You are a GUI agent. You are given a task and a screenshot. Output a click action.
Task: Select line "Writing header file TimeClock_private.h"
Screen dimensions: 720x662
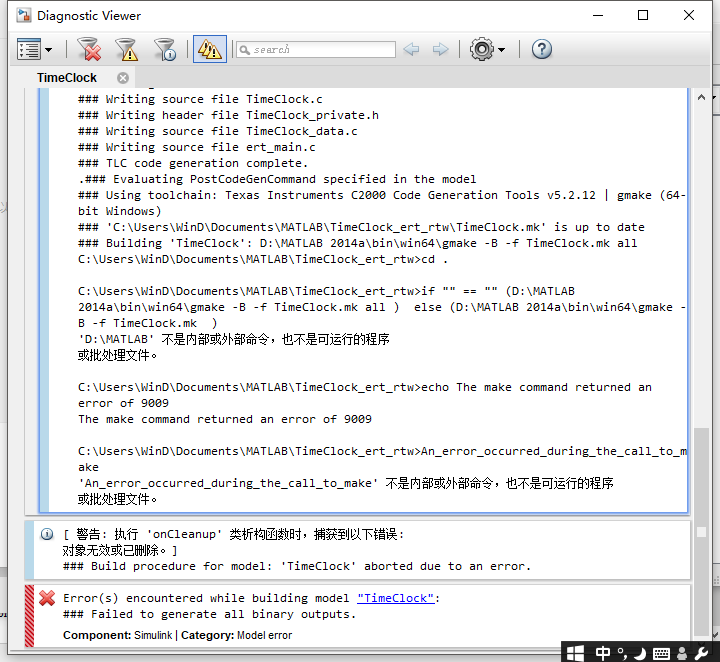242,115
